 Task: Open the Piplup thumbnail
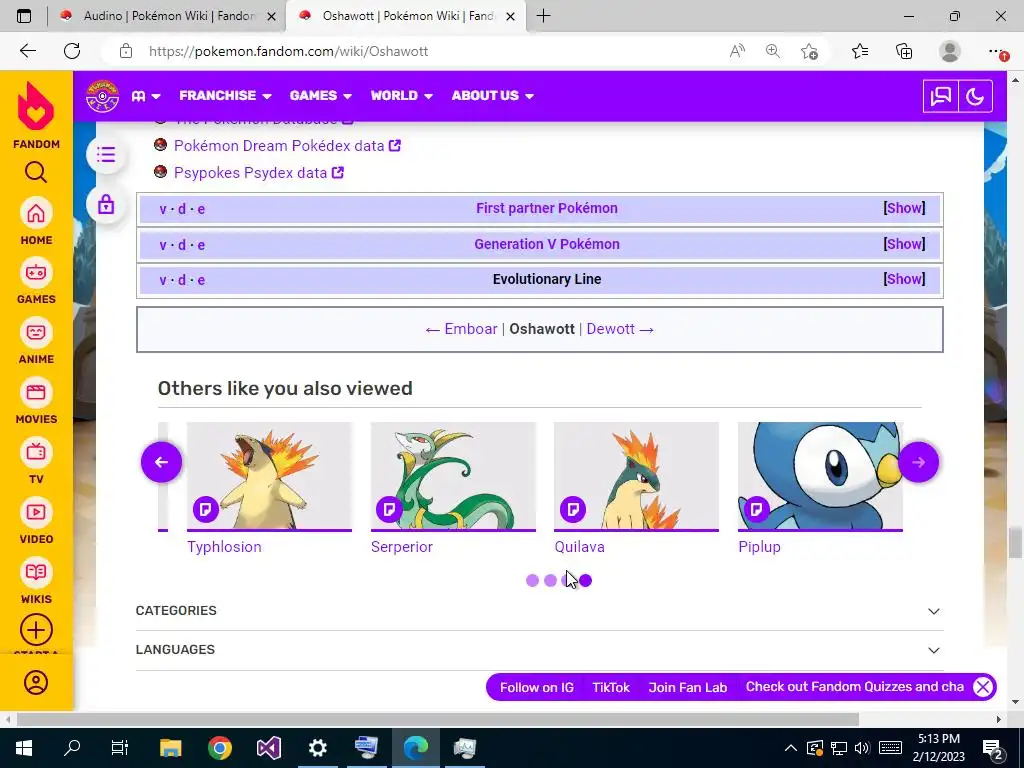(x=820, y=476)
